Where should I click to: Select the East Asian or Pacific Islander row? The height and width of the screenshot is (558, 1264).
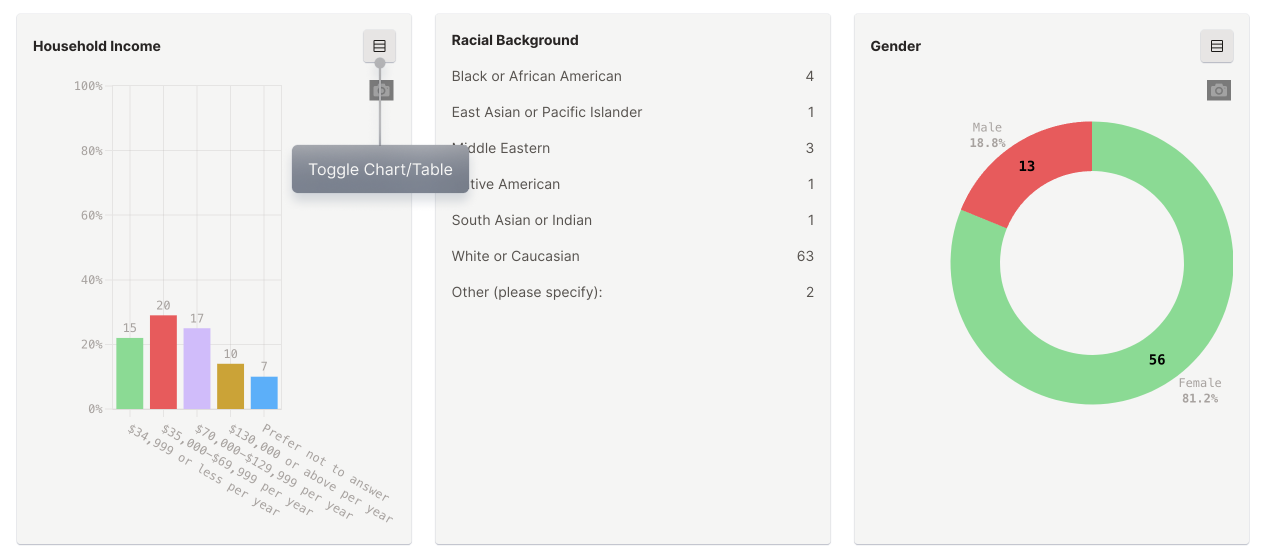tap(632, 112)
